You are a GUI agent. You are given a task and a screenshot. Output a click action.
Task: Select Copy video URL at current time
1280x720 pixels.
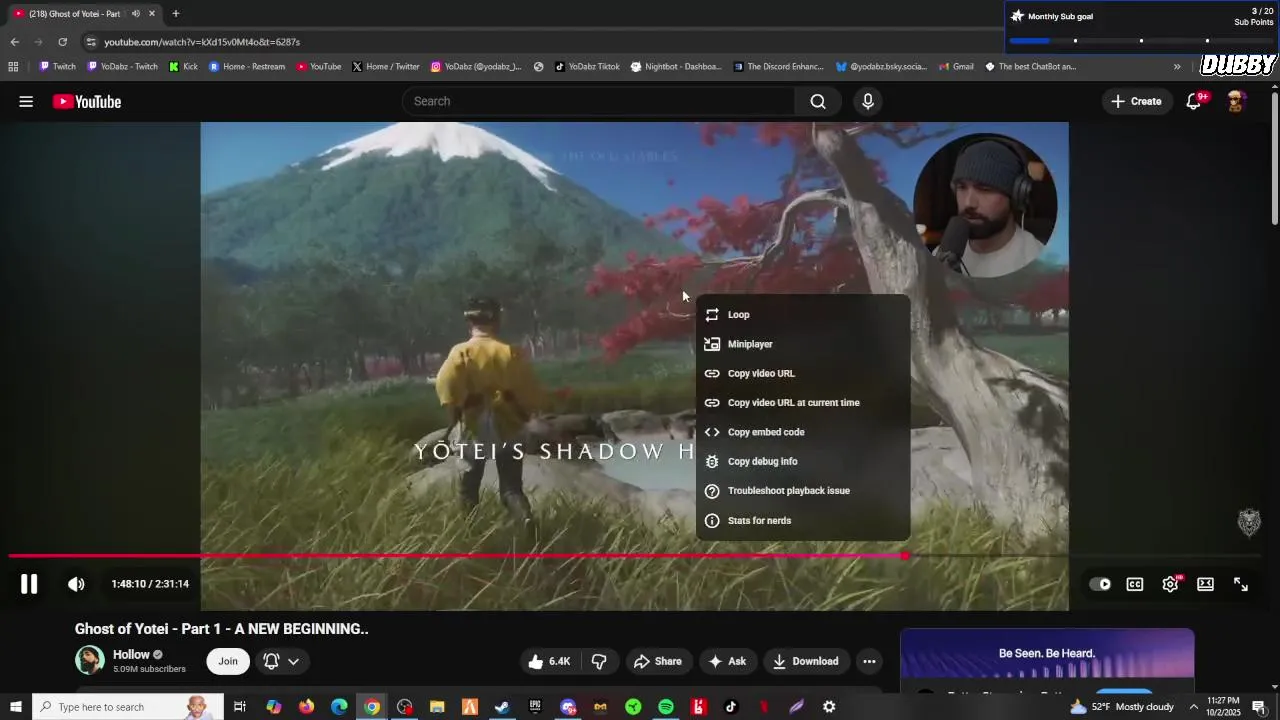pyautogui.click(x=803, y=403)
